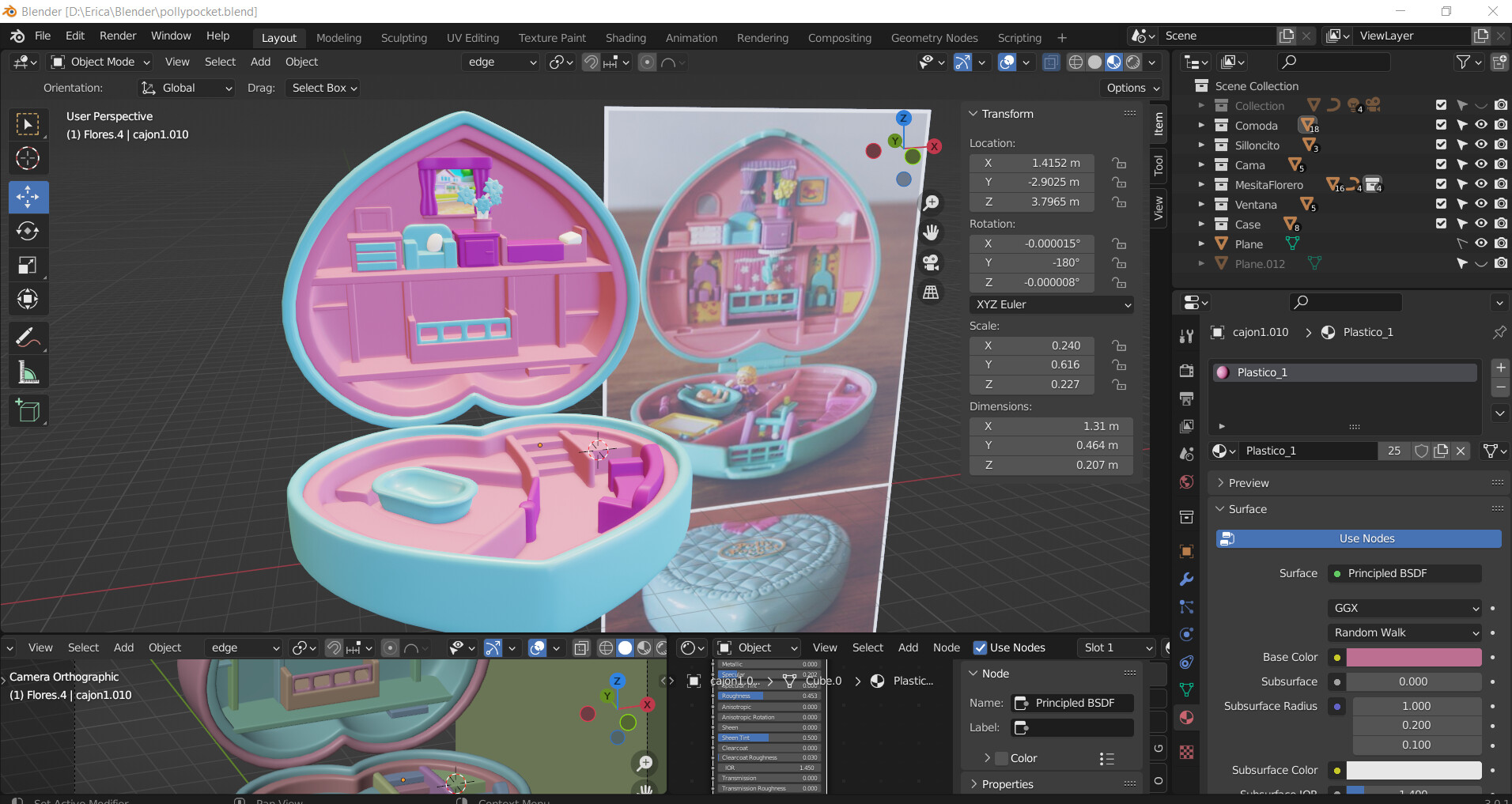Image resolution: width=1512 pixels, height=804 pixels.
Task: Open the Material properties tab
Action: coord(1186,718)
